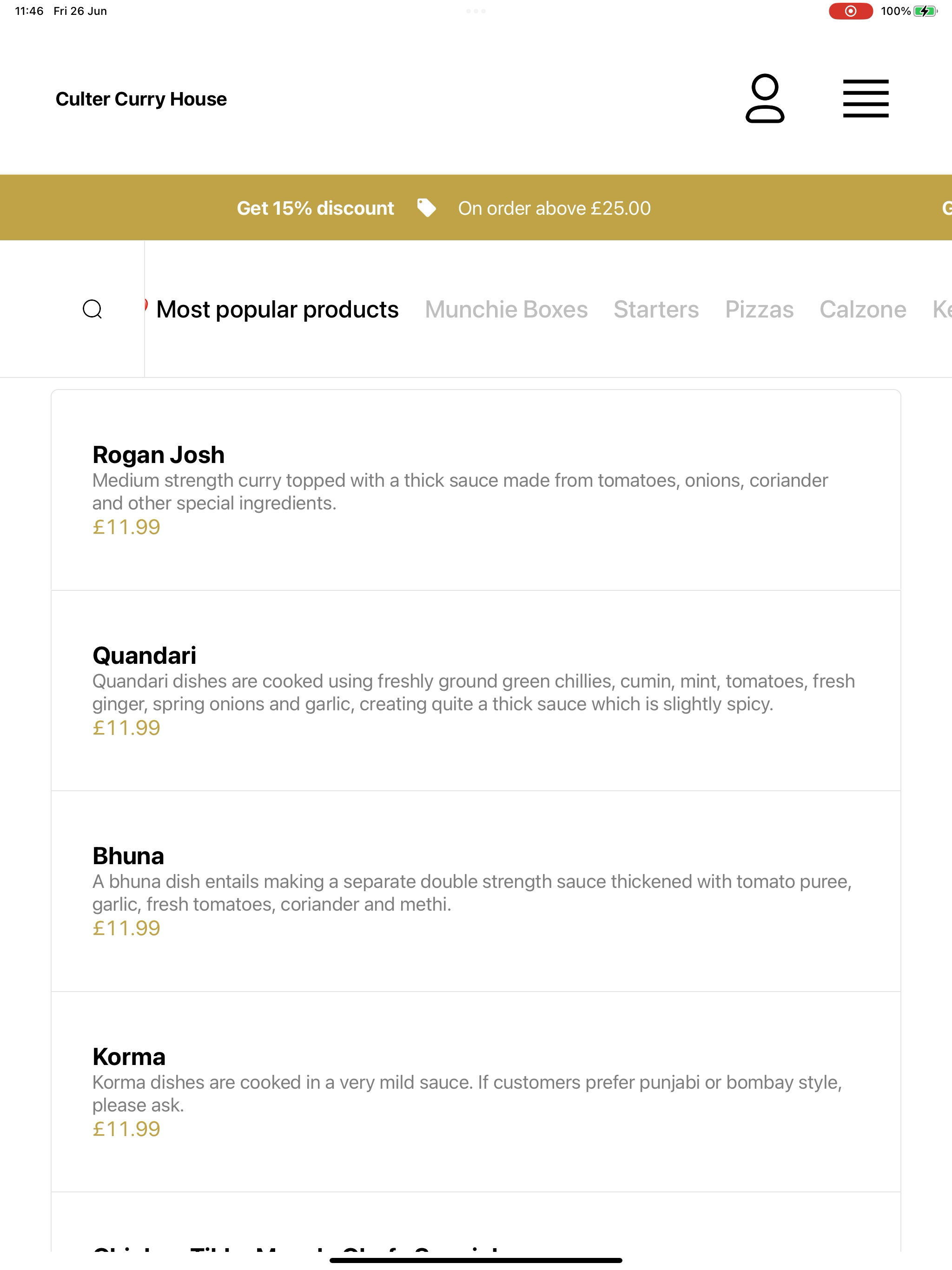Open the Bhuna product
This screenshot has width=952, height=1270.
pos(476,891)
